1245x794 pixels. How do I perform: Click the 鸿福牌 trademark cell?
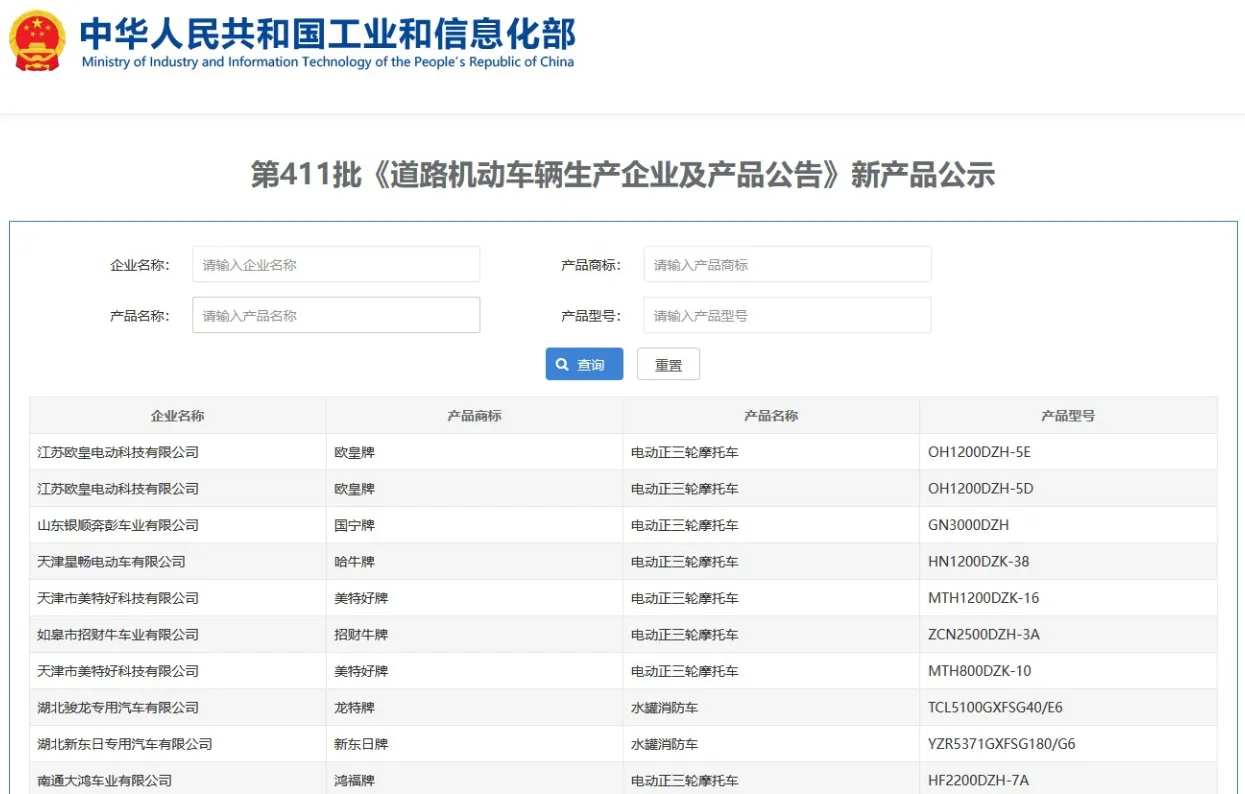coord(475,780)
